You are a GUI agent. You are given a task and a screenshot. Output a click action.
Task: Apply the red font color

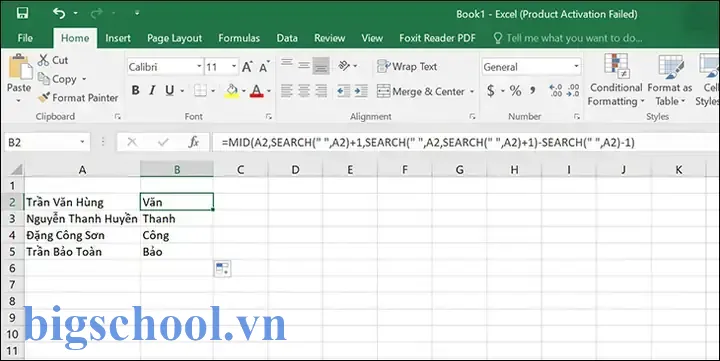click(x=257, y=91)
